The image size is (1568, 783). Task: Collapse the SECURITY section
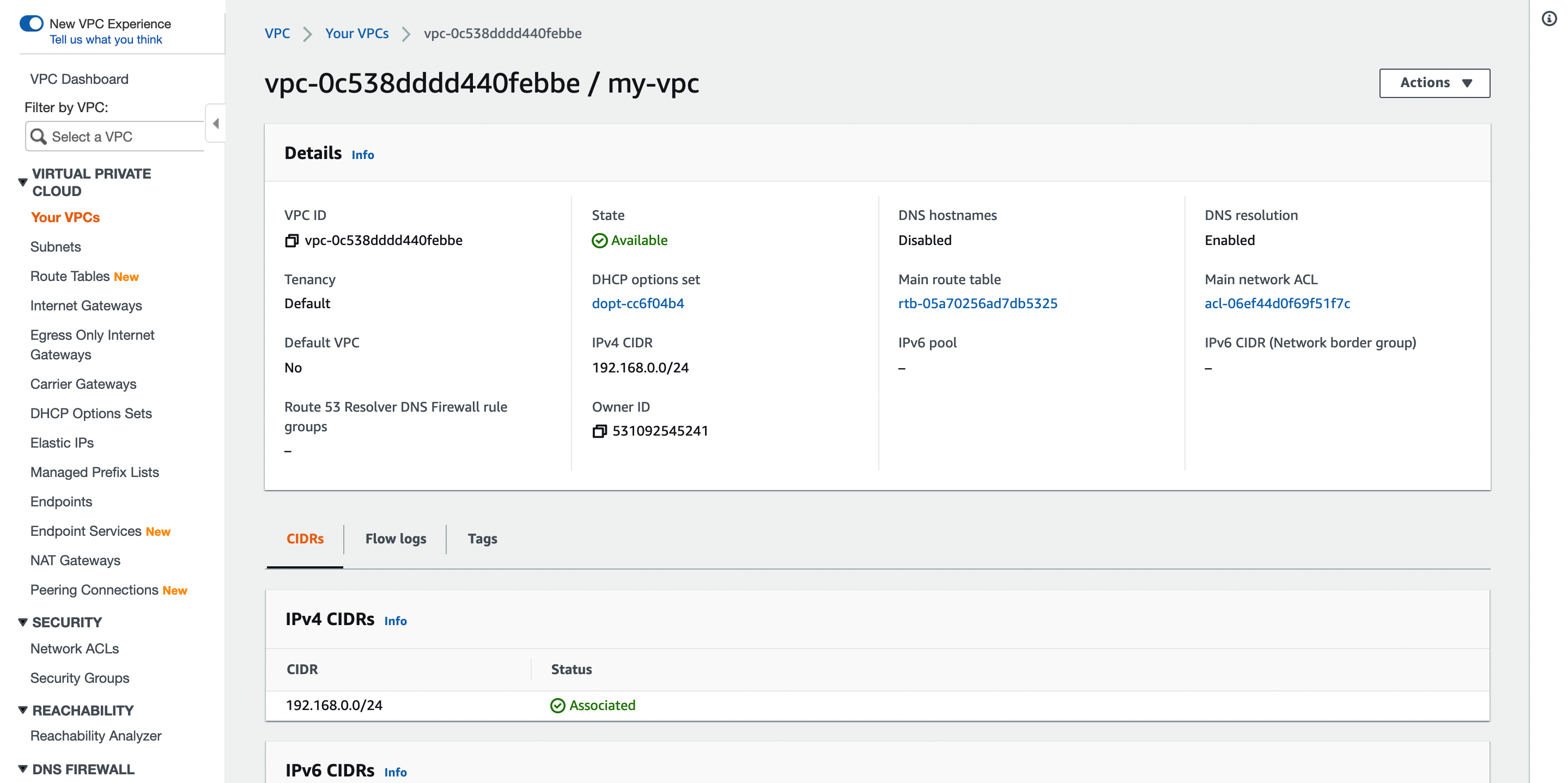click(x=22, y=622)
